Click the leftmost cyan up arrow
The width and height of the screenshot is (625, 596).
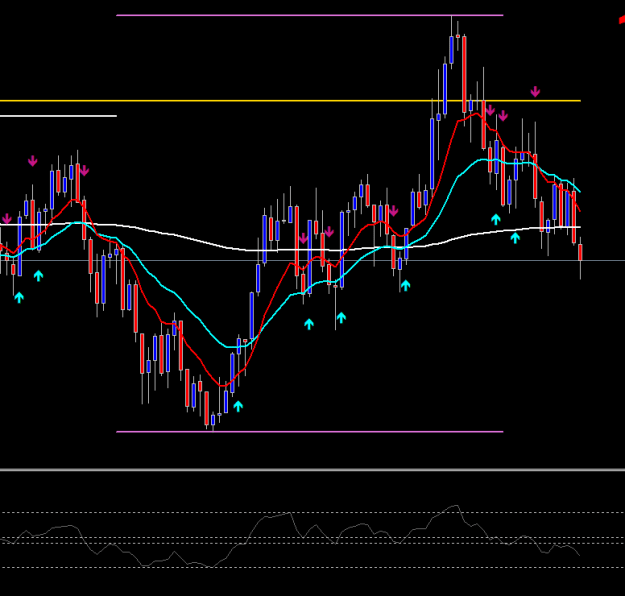pyautogui.click(x=19, y=297)
